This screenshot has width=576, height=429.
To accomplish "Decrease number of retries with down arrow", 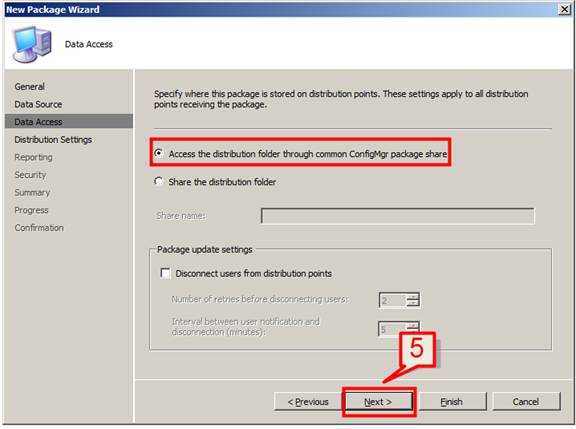I will (413, 303).
